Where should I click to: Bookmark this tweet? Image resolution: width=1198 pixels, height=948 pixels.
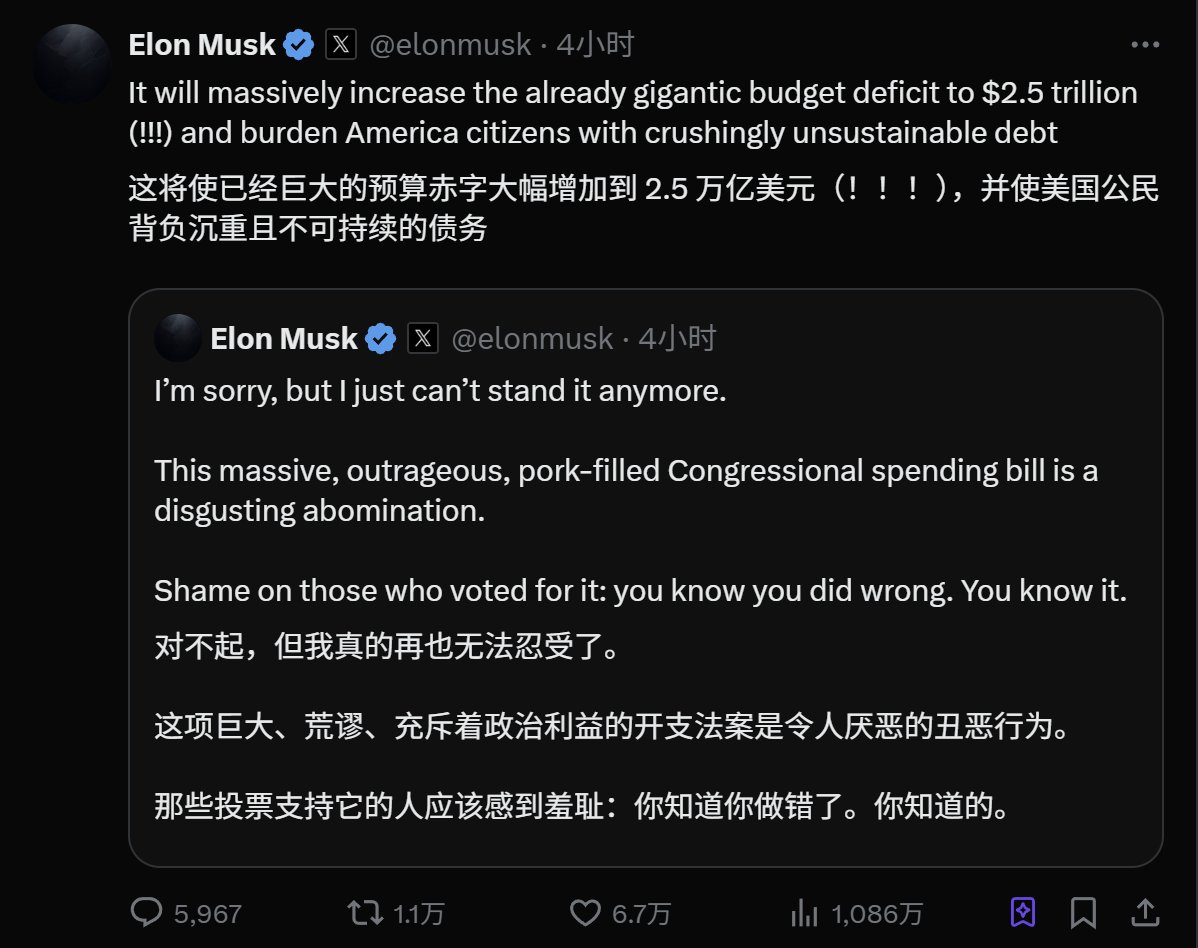click(x=1083, y=912)
